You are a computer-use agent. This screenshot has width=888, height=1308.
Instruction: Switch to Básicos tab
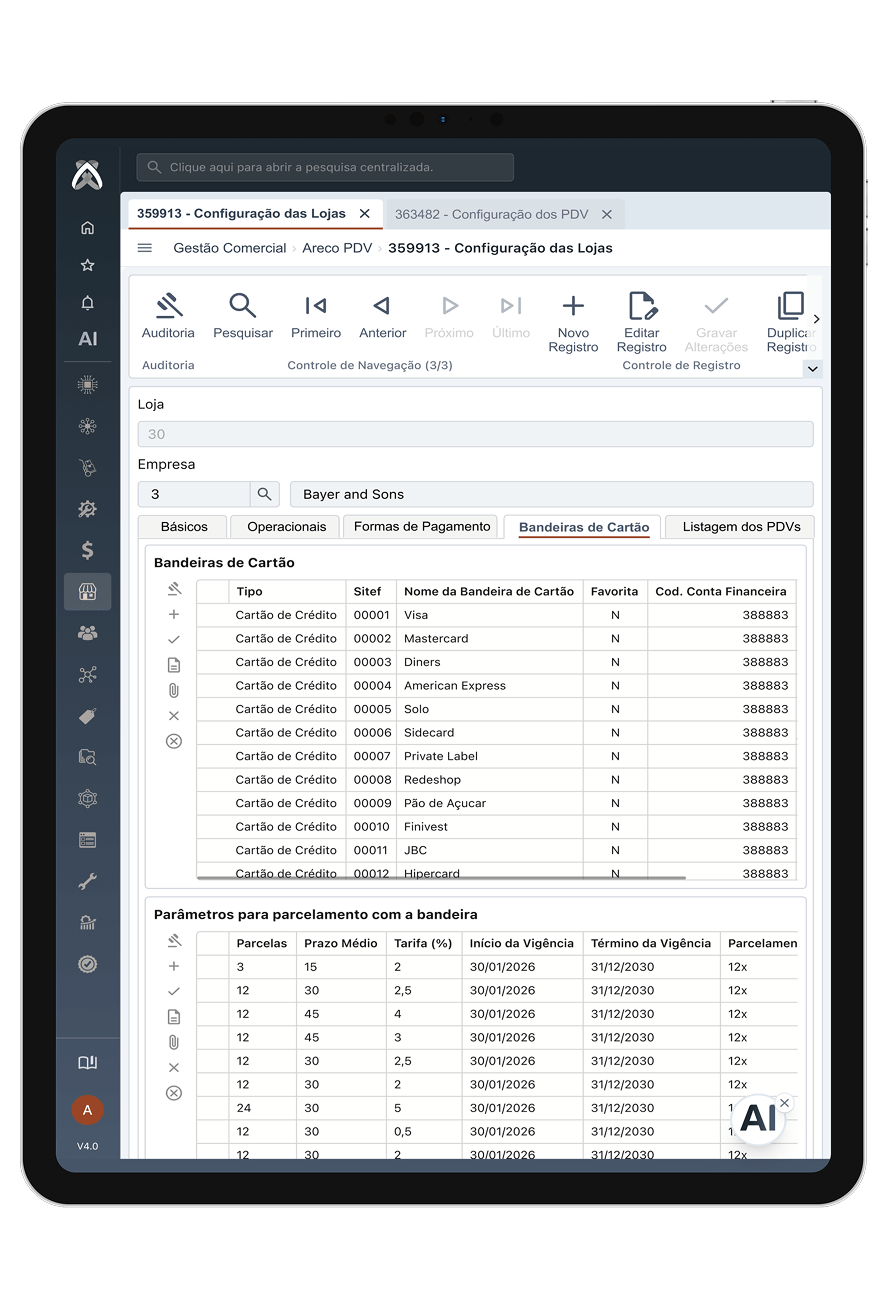[184, 526]
